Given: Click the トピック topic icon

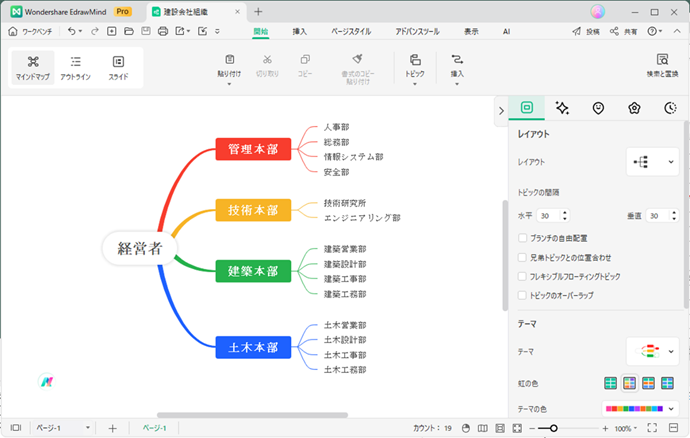Looking at the screenshot, I should (x=415, y=59).
